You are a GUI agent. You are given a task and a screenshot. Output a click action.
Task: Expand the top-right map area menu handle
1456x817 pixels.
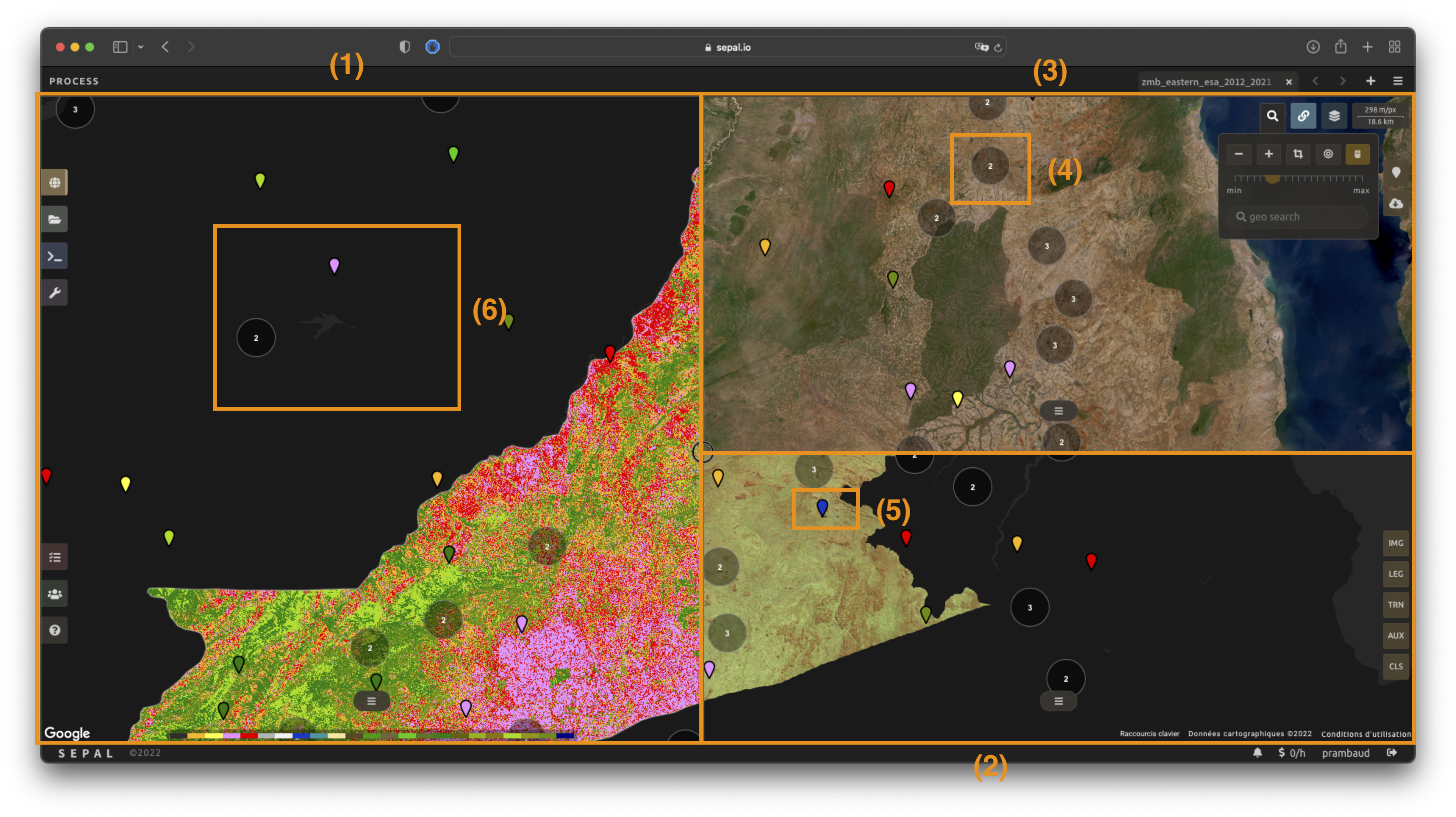click(x=1058, y=411)
